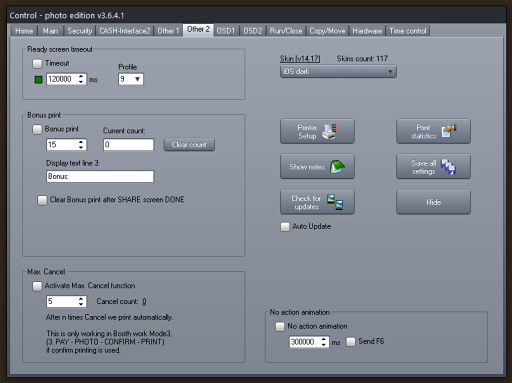
Task: Toggle the Send F6 checkbox
Action: click(x=351, y=342)
